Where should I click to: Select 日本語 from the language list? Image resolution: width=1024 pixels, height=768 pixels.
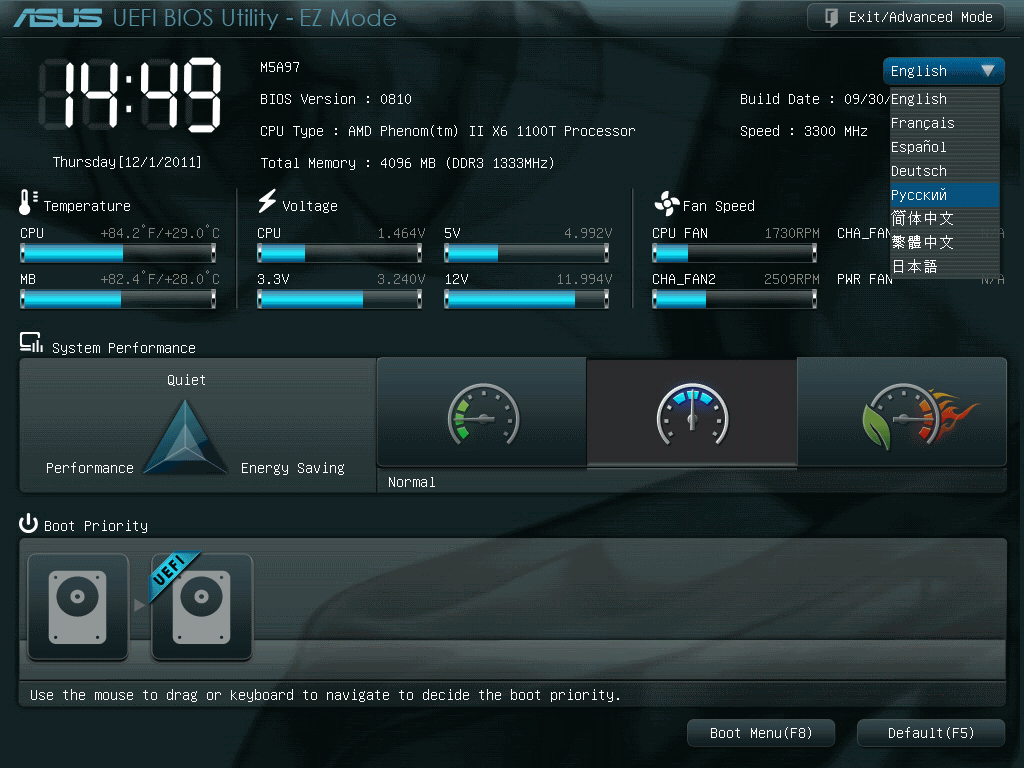pyautogui.click(x=944, y=266)
